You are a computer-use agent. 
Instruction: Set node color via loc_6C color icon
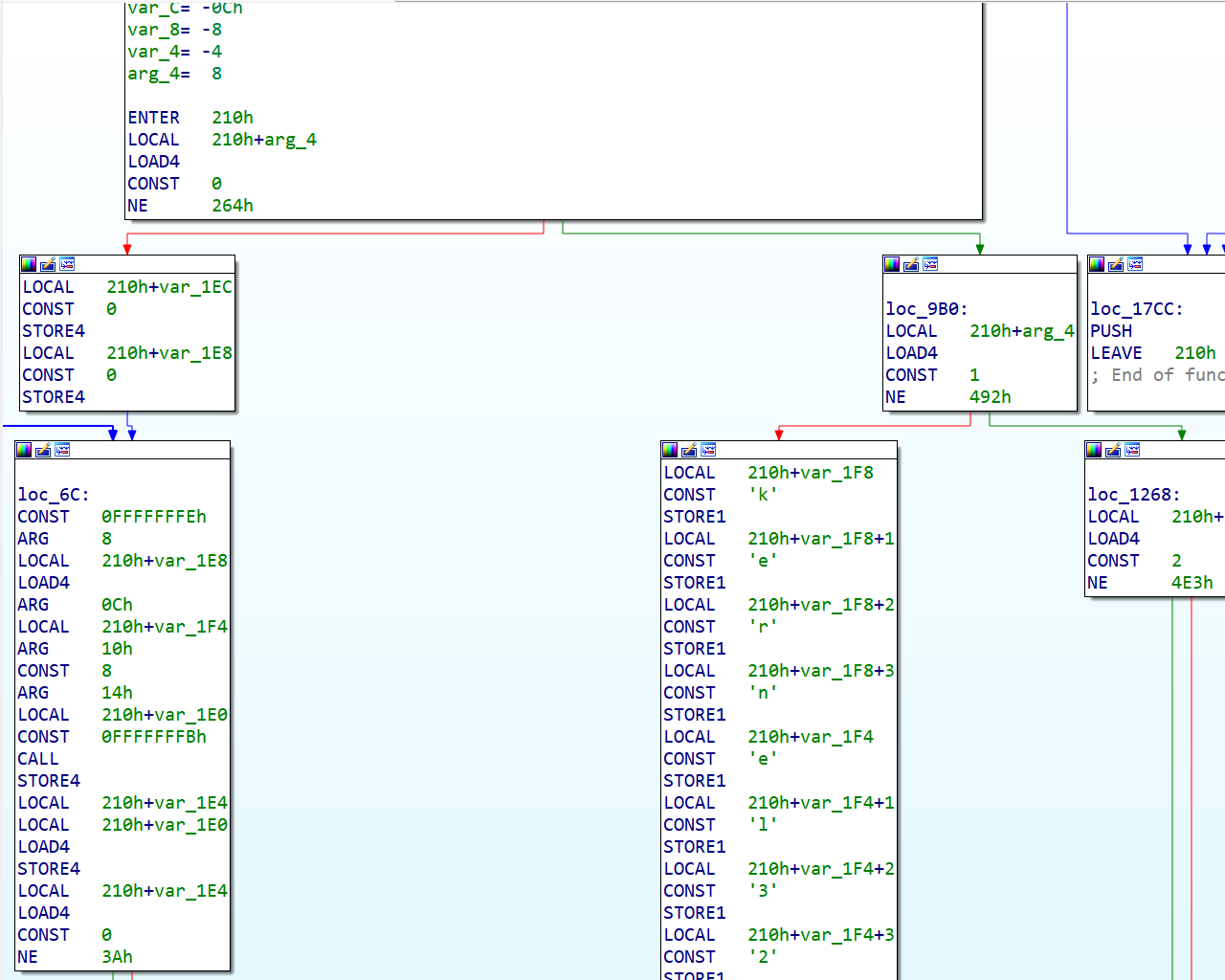[24, 450]
